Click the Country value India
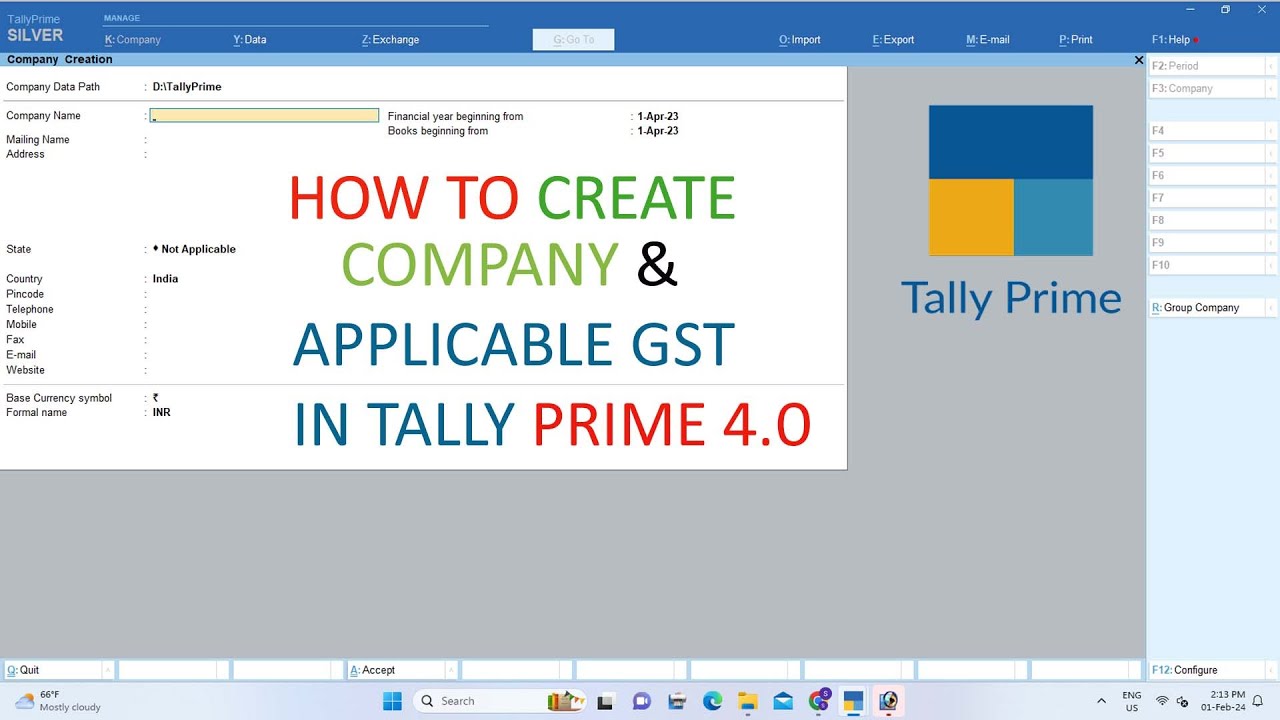The image size is (1280, 720). coord(165,279)
